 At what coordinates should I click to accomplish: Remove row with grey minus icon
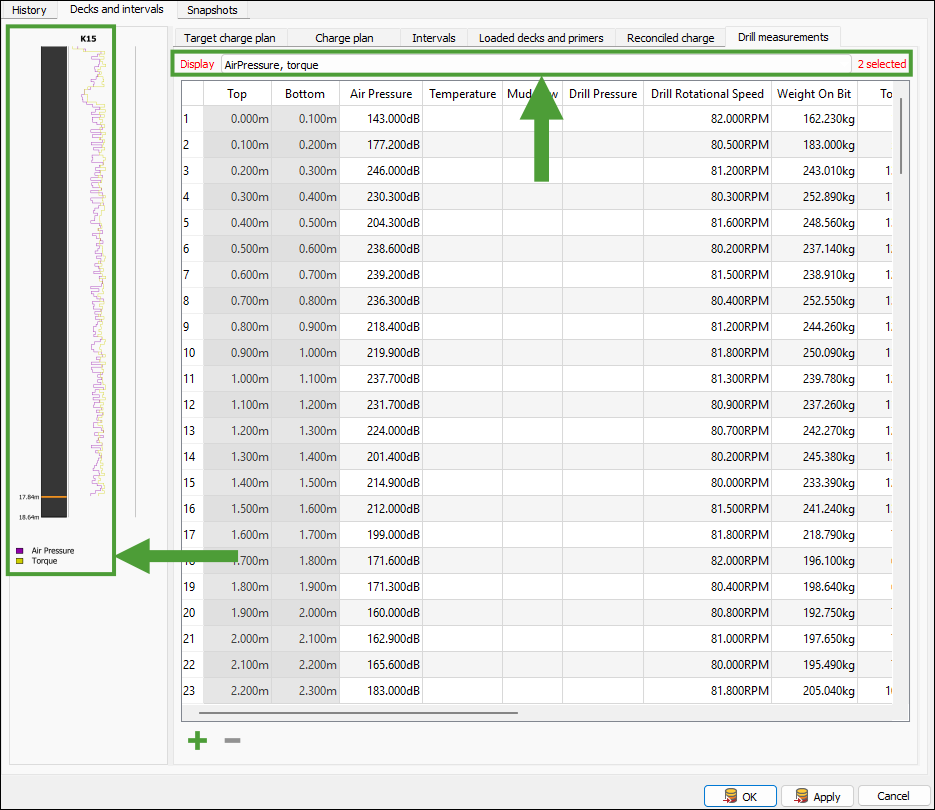pyautogui.click(x=233, y=741)
